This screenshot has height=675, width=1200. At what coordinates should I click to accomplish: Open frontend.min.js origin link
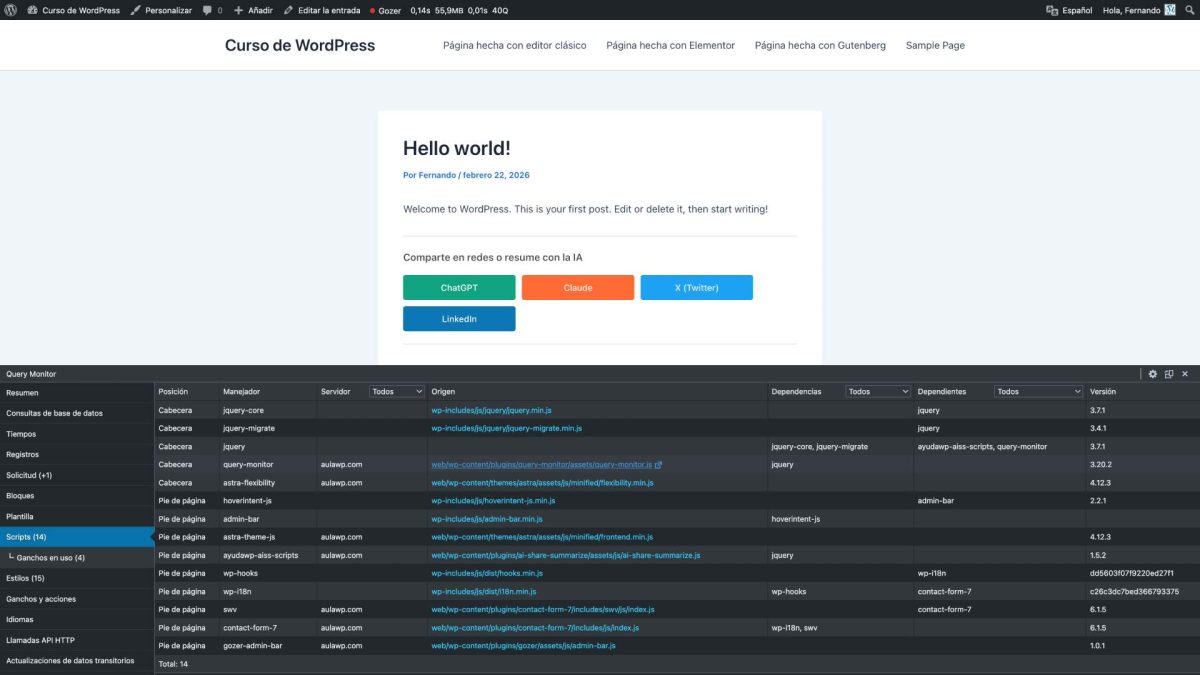542,537
